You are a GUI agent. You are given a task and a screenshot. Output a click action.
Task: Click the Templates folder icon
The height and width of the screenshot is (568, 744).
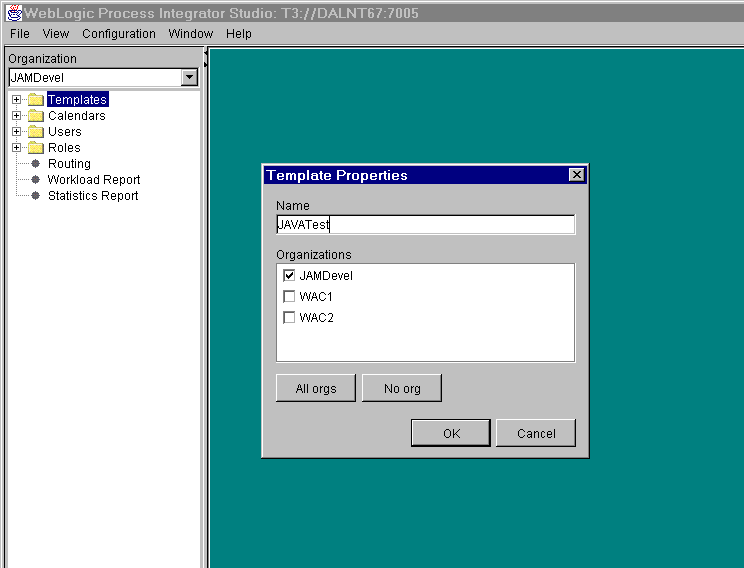(36, 100)
